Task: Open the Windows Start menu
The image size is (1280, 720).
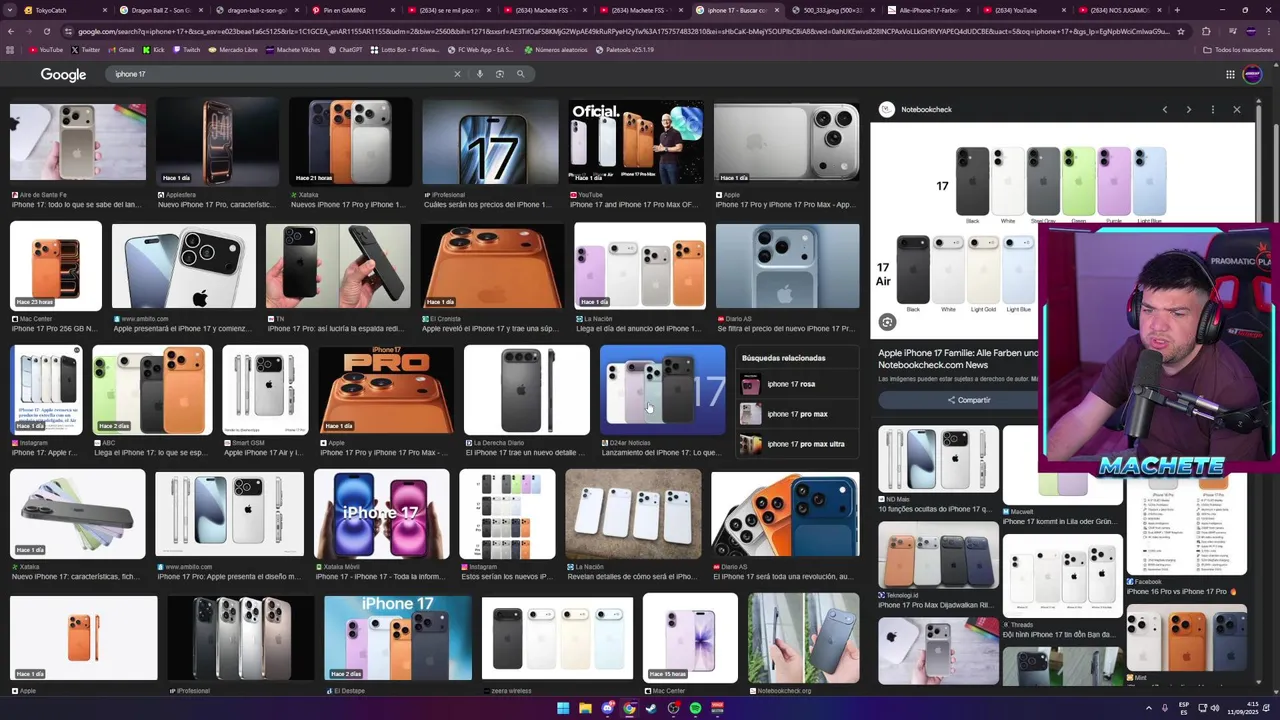Action: point(563,708)
